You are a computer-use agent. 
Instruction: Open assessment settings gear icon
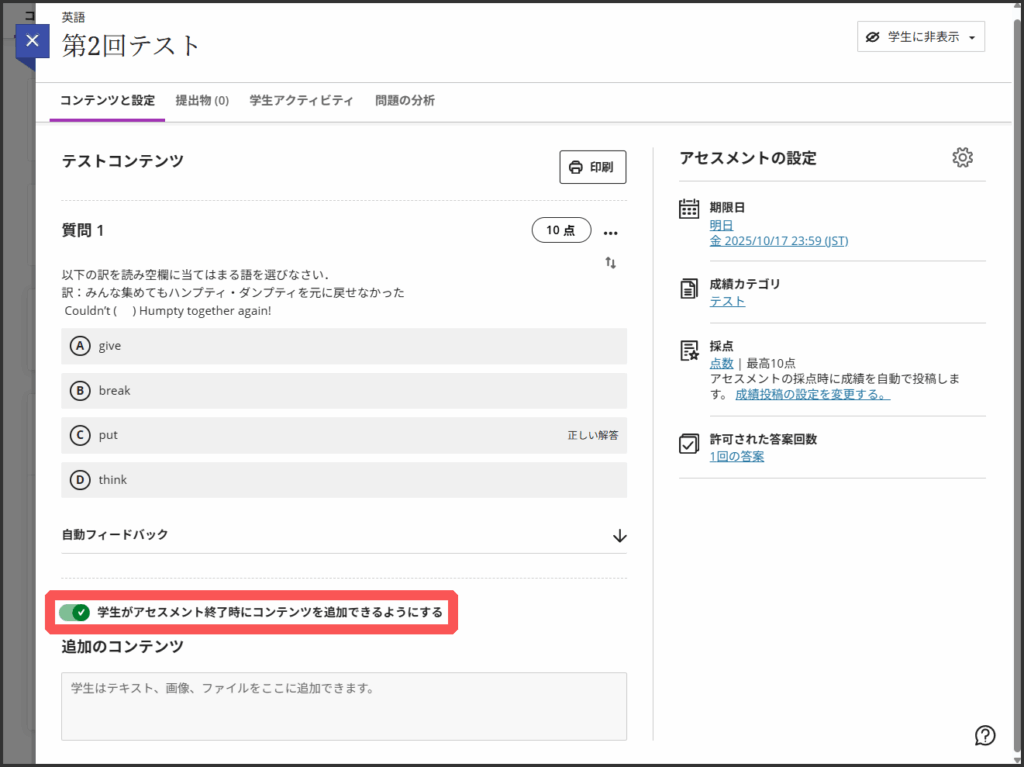pyautogui.click(x=962, y=158)
